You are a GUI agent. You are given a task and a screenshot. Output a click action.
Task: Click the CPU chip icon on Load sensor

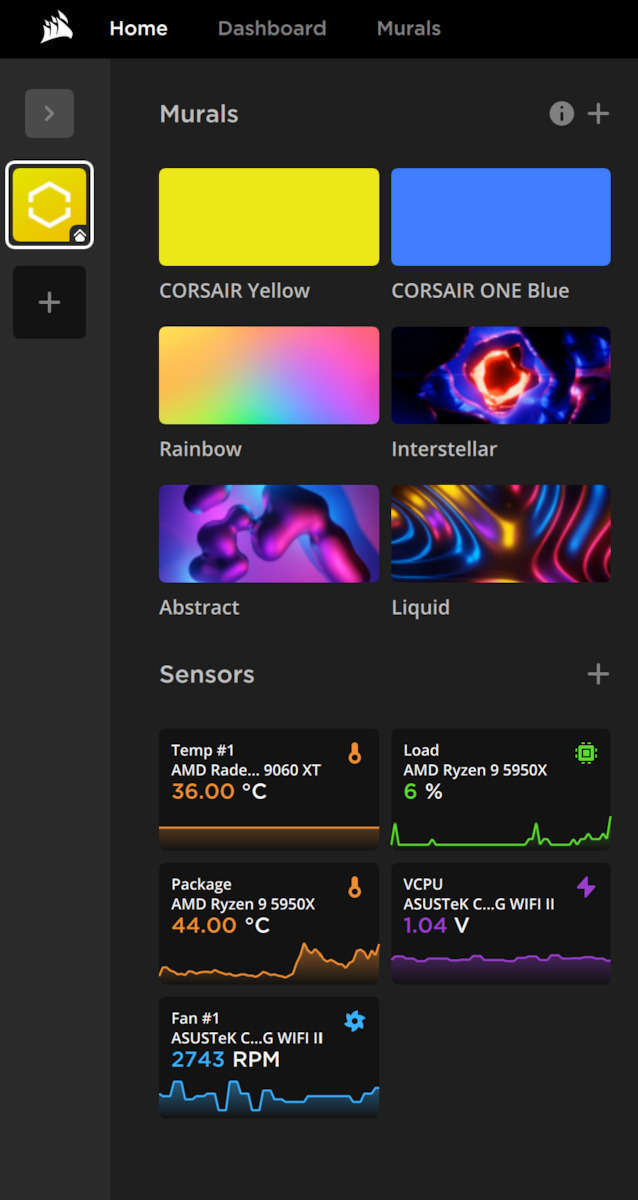point(586,753)
